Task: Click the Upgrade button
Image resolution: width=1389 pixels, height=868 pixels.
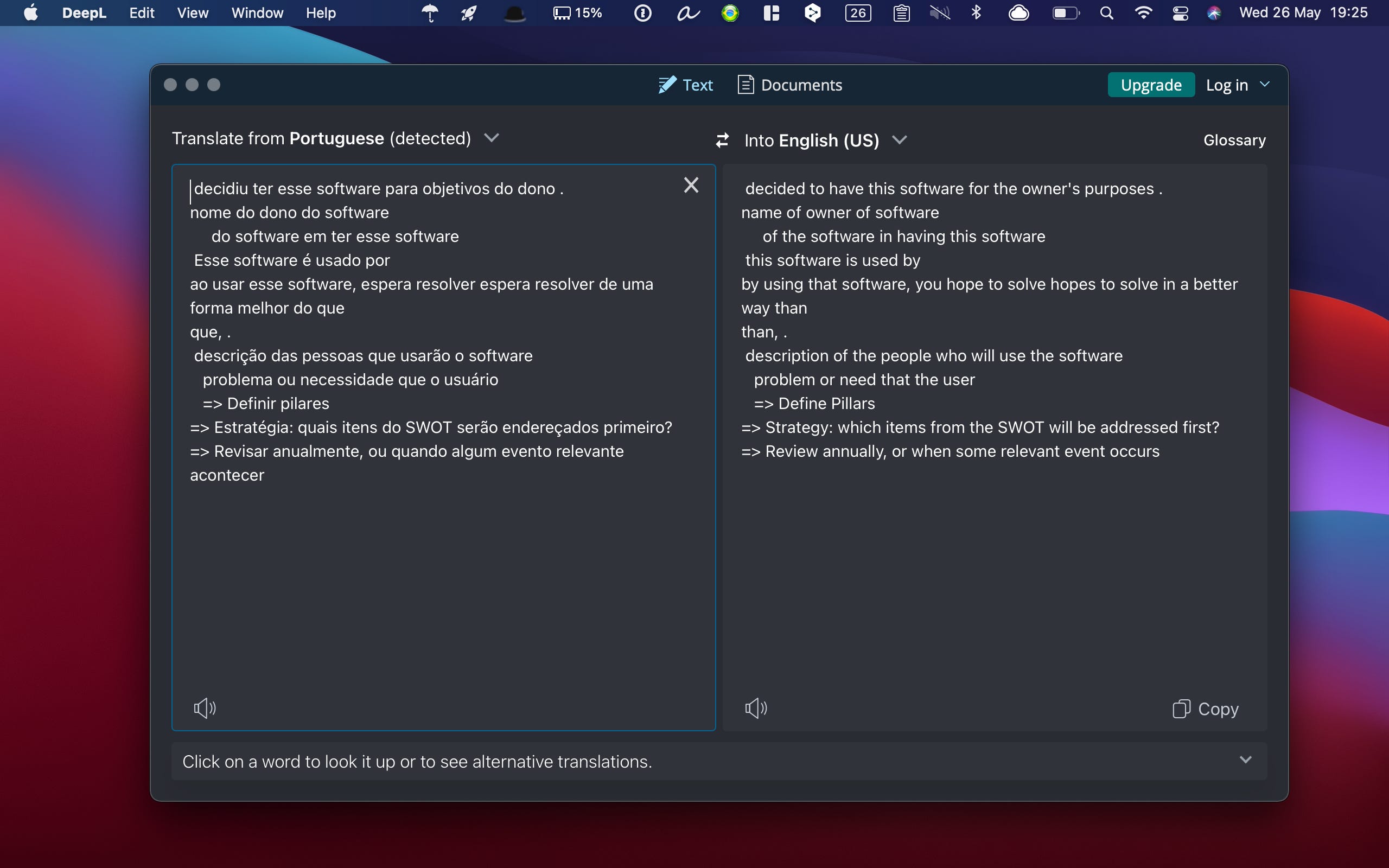Action: 1150,84
